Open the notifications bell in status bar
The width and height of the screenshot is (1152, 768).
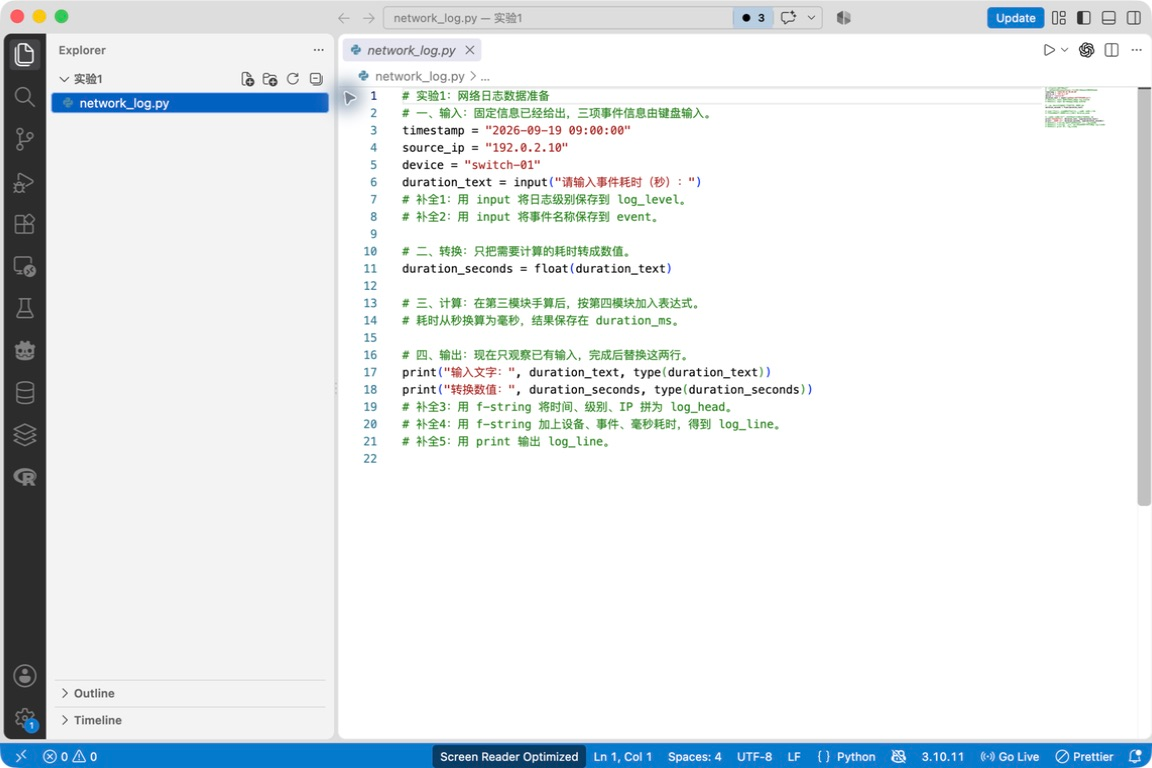tap(1135, 756)
